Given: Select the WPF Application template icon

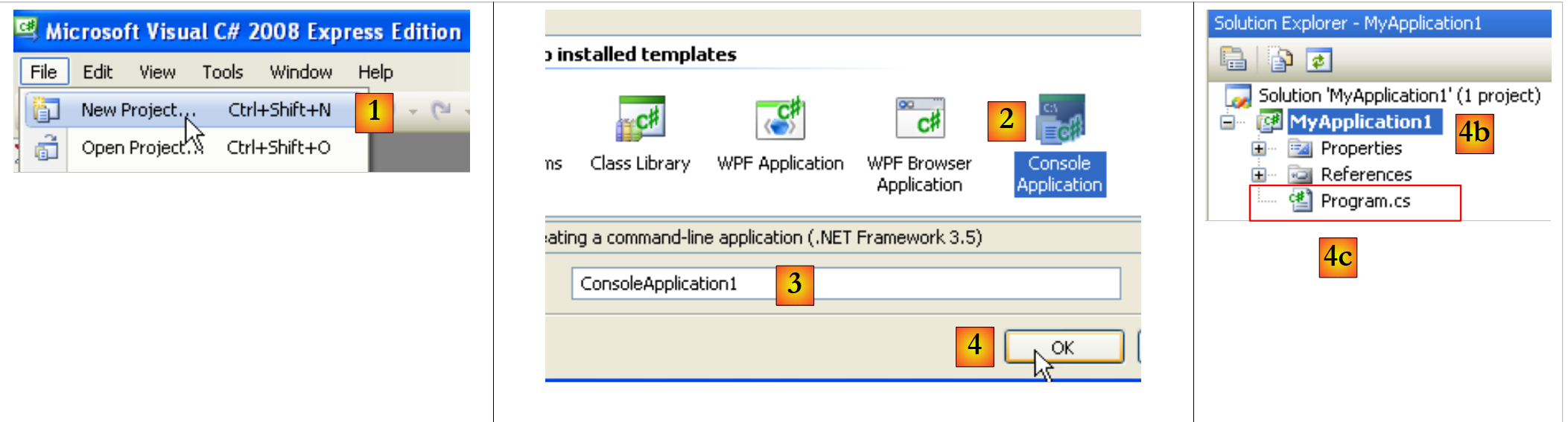Looking at the screenshot, I should [780, 119].
